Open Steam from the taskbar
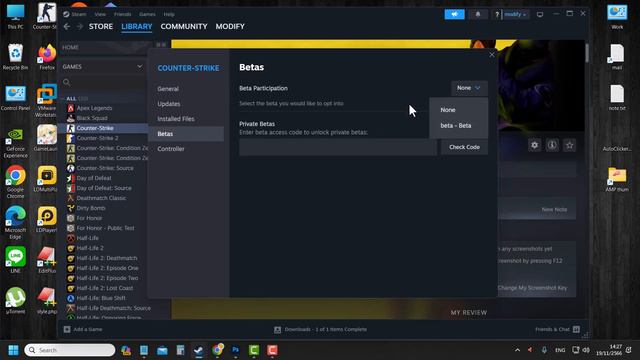 tap(199, 350)
